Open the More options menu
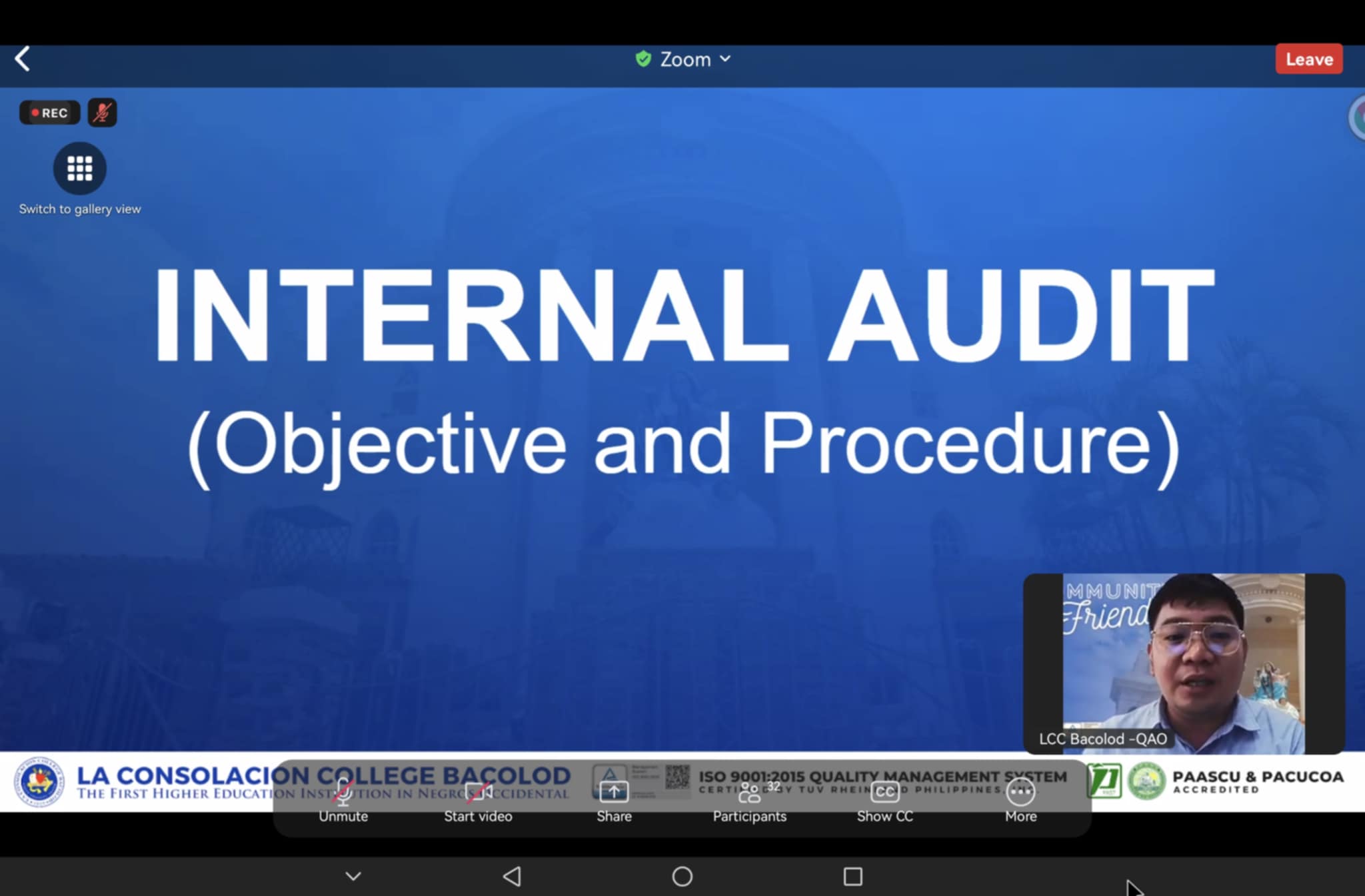The image size is (1365, 896). [x=1020, y=801]
